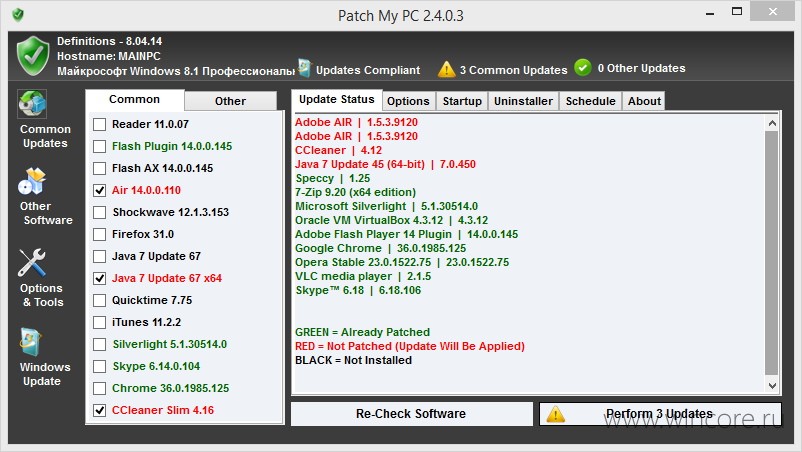
Task: Click the green shield status icon
Action: (33, 56)
